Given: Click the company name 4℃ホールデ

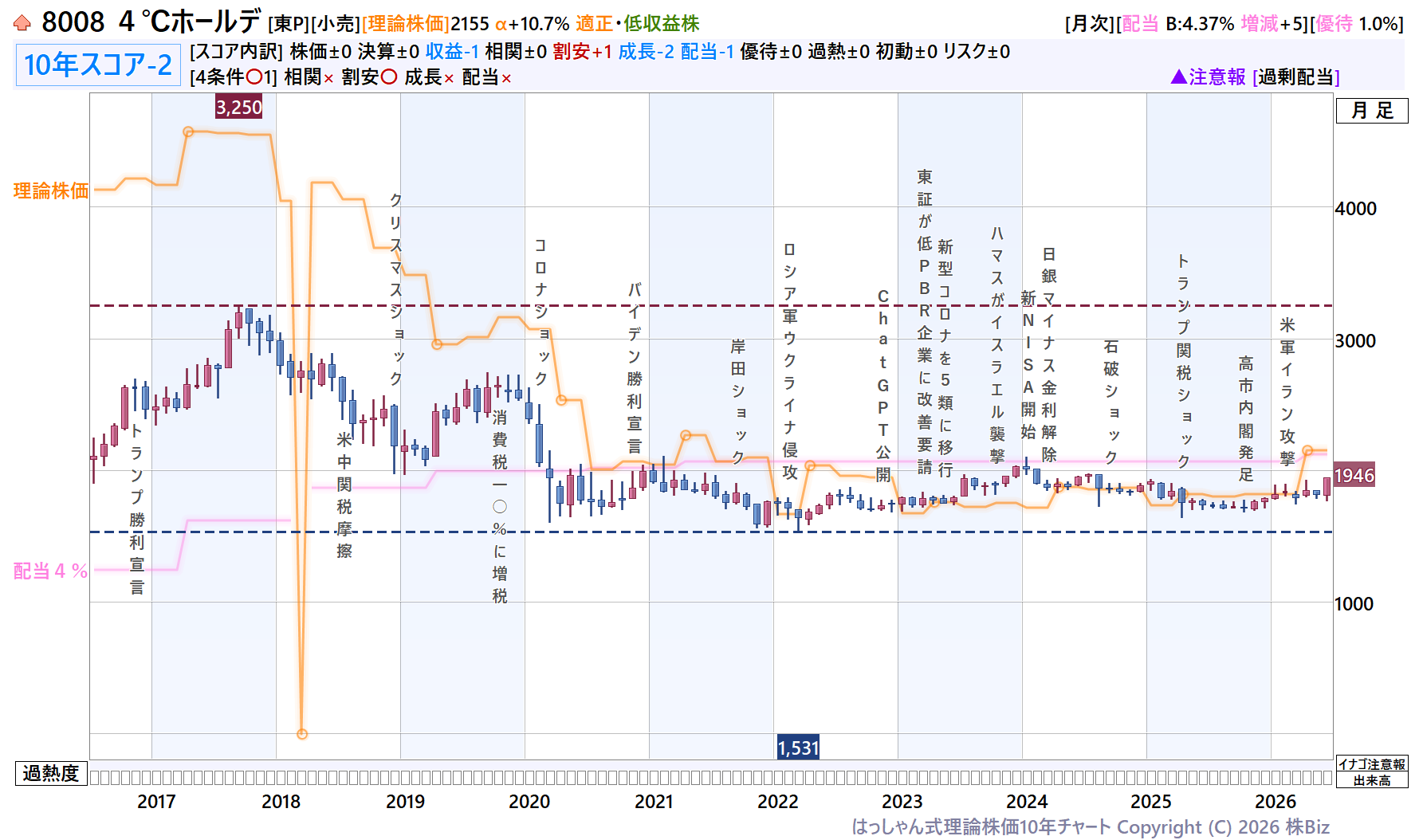Looking at the screenshot, I should (x=190, y=22).
